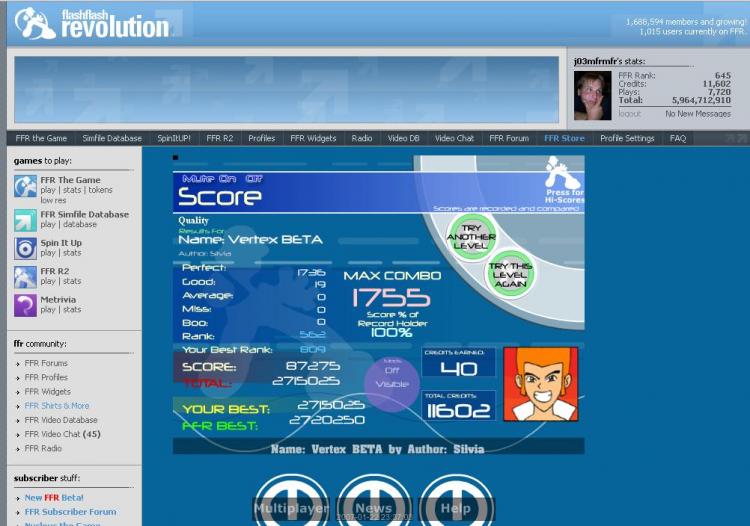This screenshot has width=750, height=526.
Task: Open Profile Settings in navigation bar
Action: click(627, 138)
